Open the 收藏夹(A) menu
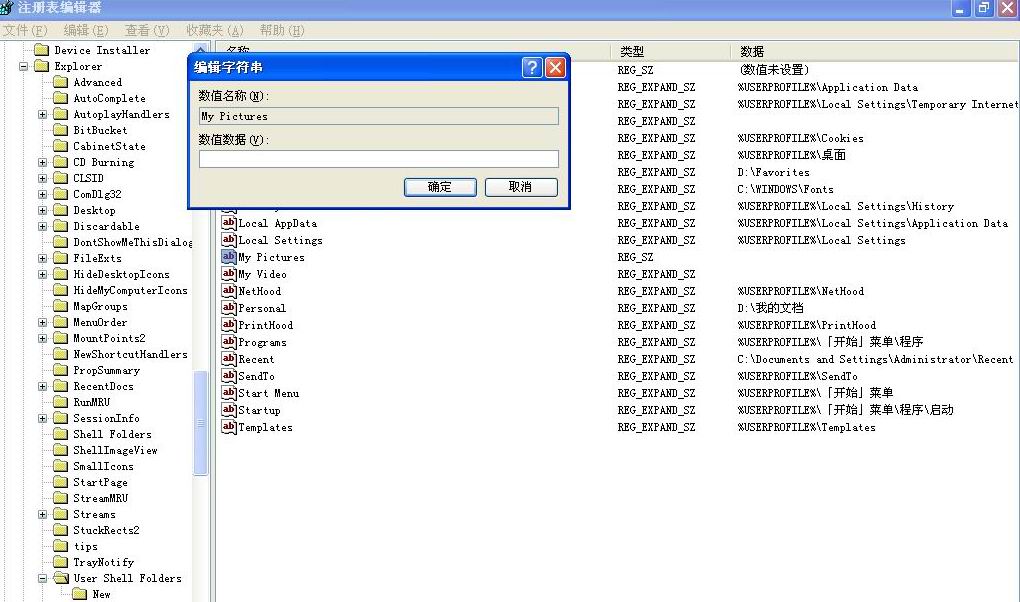The image size is (1020, 602). [214, 30]
